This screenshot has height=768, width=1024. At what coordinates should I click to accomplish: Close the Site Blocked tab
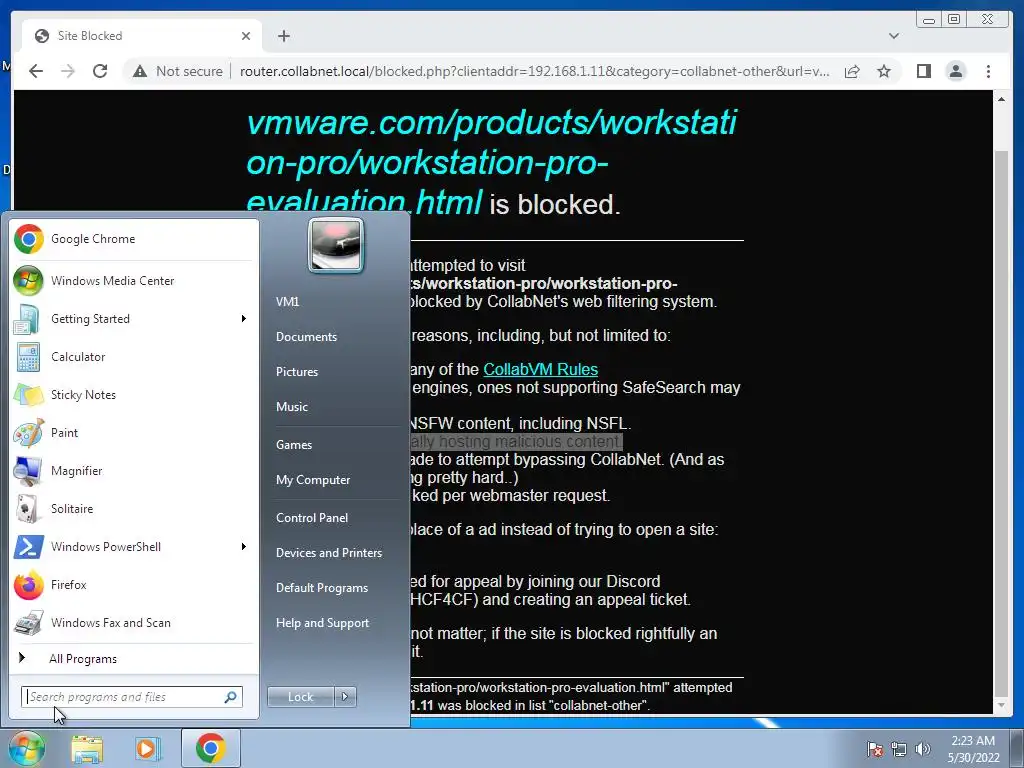click(246, 36)
